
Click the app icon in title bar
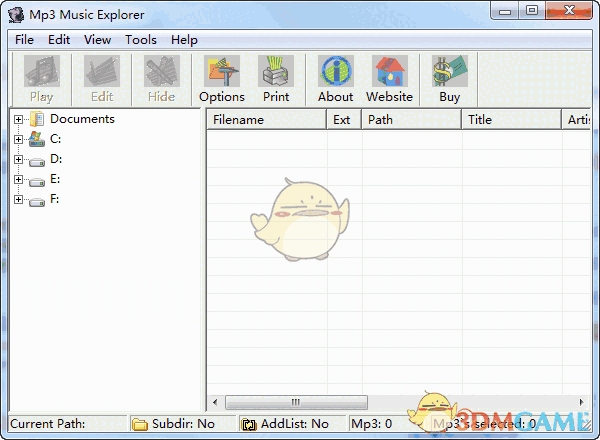click(x=16, y=15)
